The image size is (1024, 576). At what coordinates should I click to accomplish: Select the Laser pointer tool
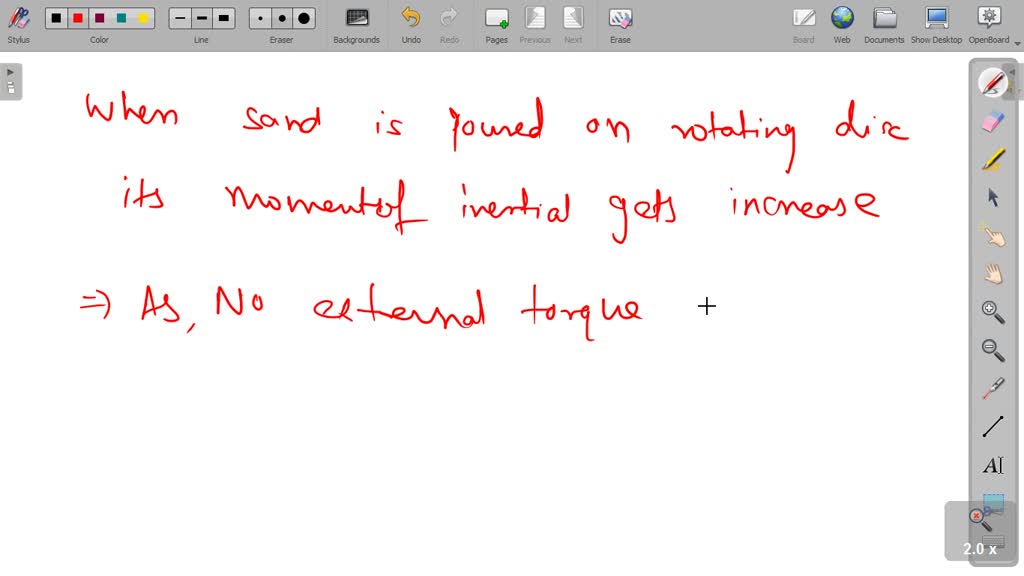pyautogui.click(x=992, y=388)
